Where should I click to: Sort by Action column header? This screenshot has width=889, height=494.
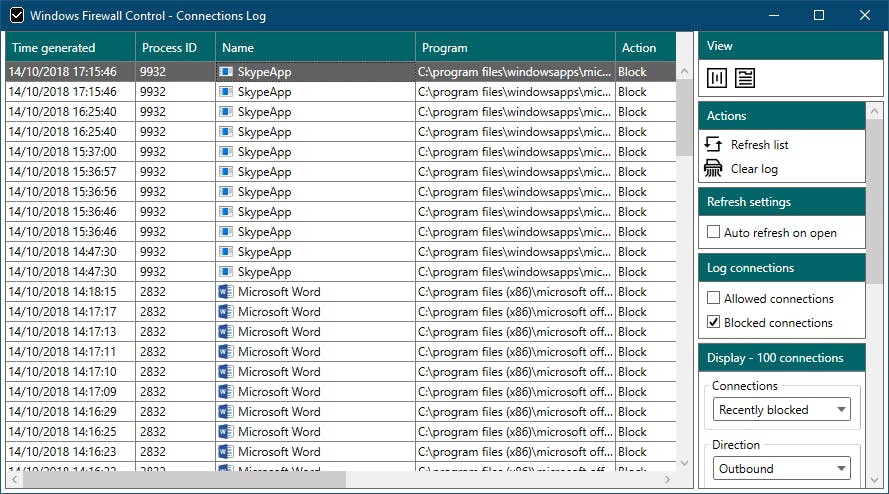646,47
